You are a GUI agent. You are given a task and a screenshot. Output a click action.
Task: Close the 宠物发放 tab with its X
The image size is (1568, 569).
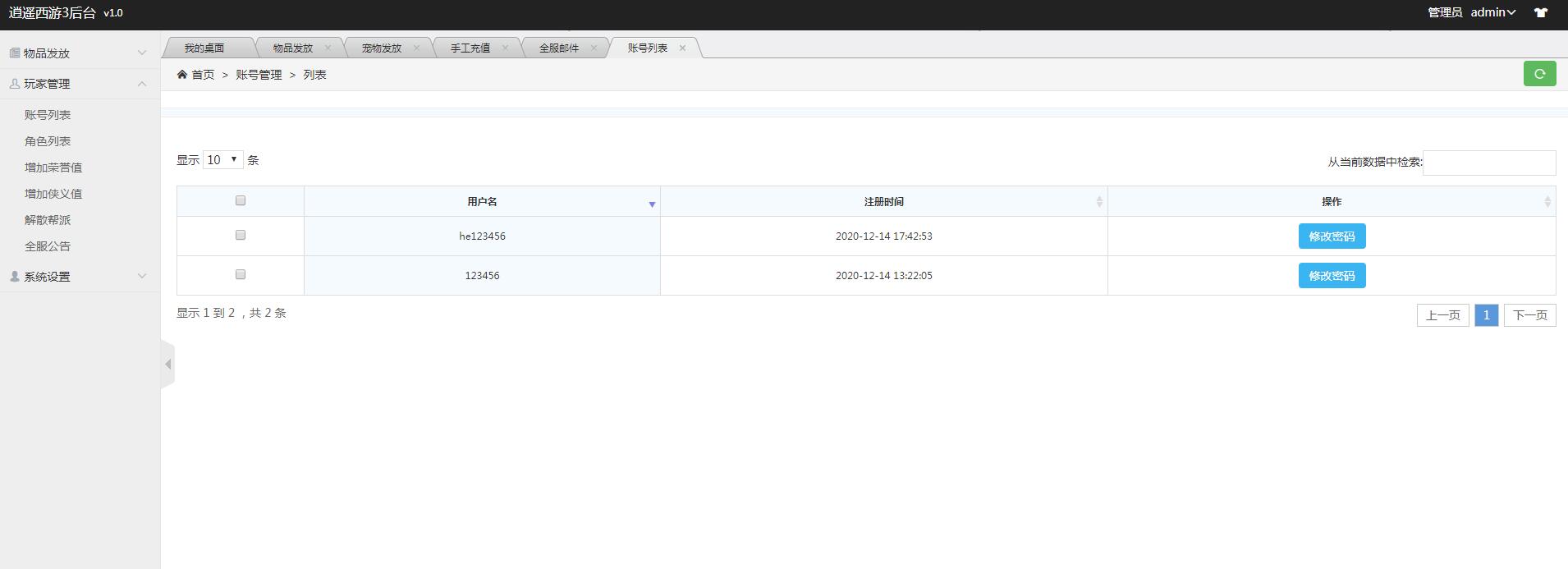point(416,48)
